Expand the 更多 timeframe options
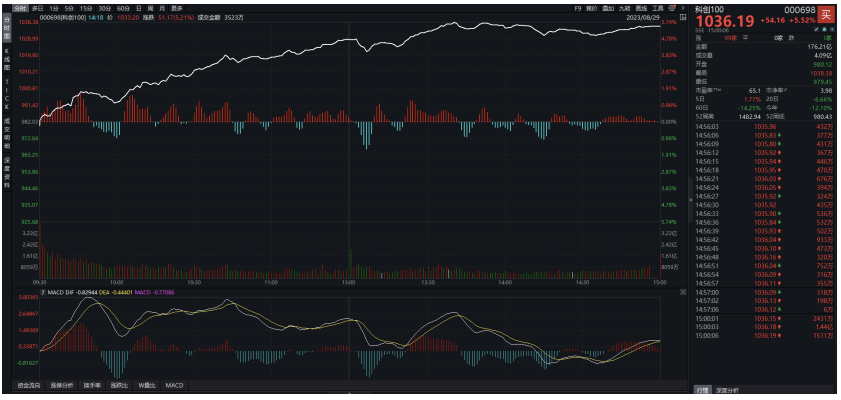841x400 pixels. (x=177, y=7)
